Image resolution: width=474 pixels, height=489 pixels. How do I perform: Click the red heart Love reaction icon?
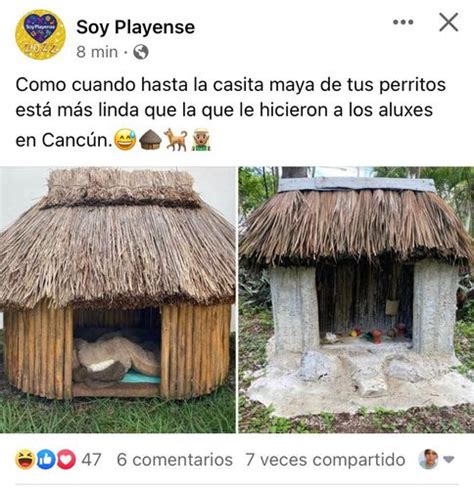coord(66,459)
